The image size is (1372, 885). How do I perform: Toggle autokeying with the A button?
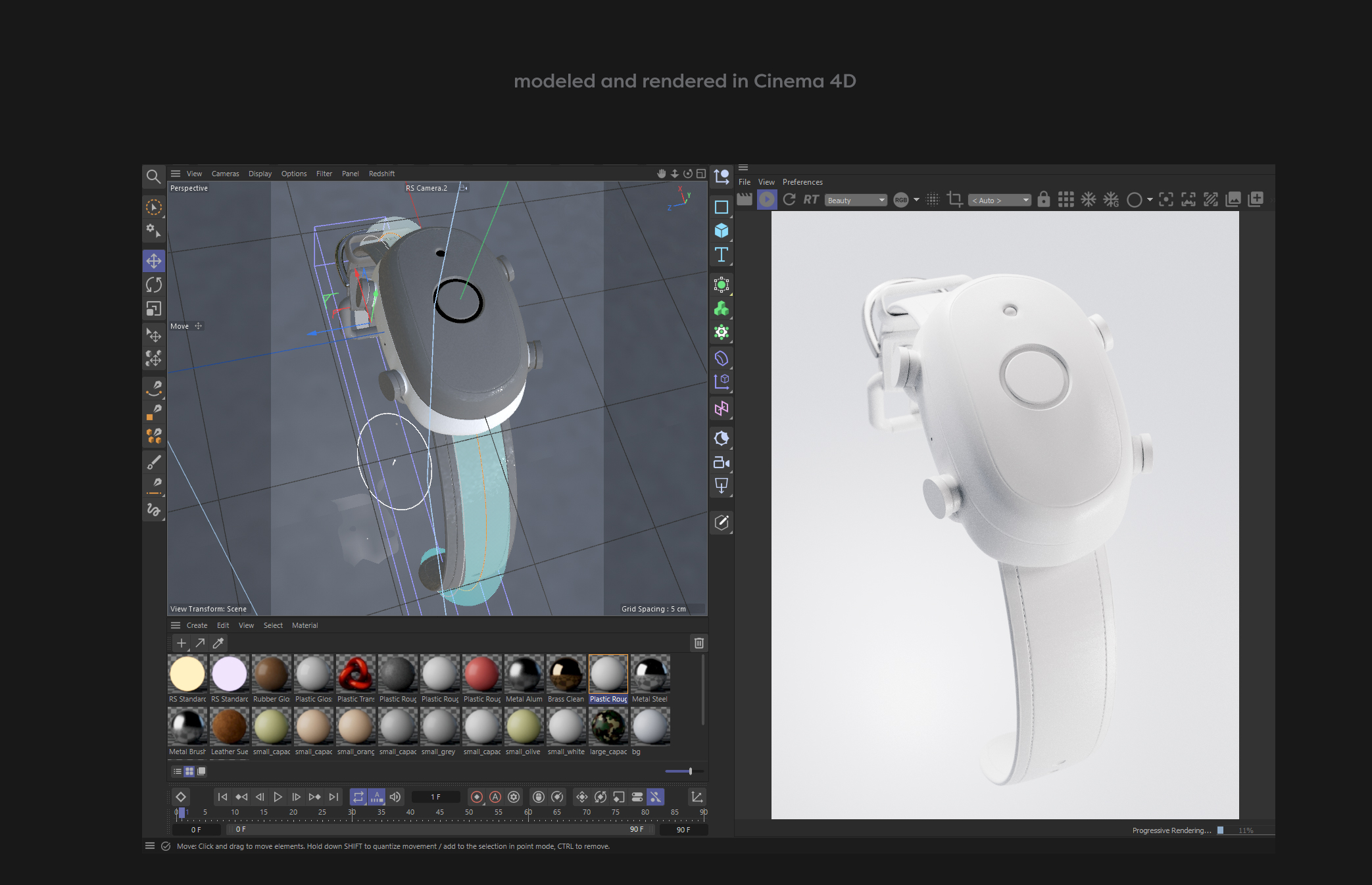[495, 797]
